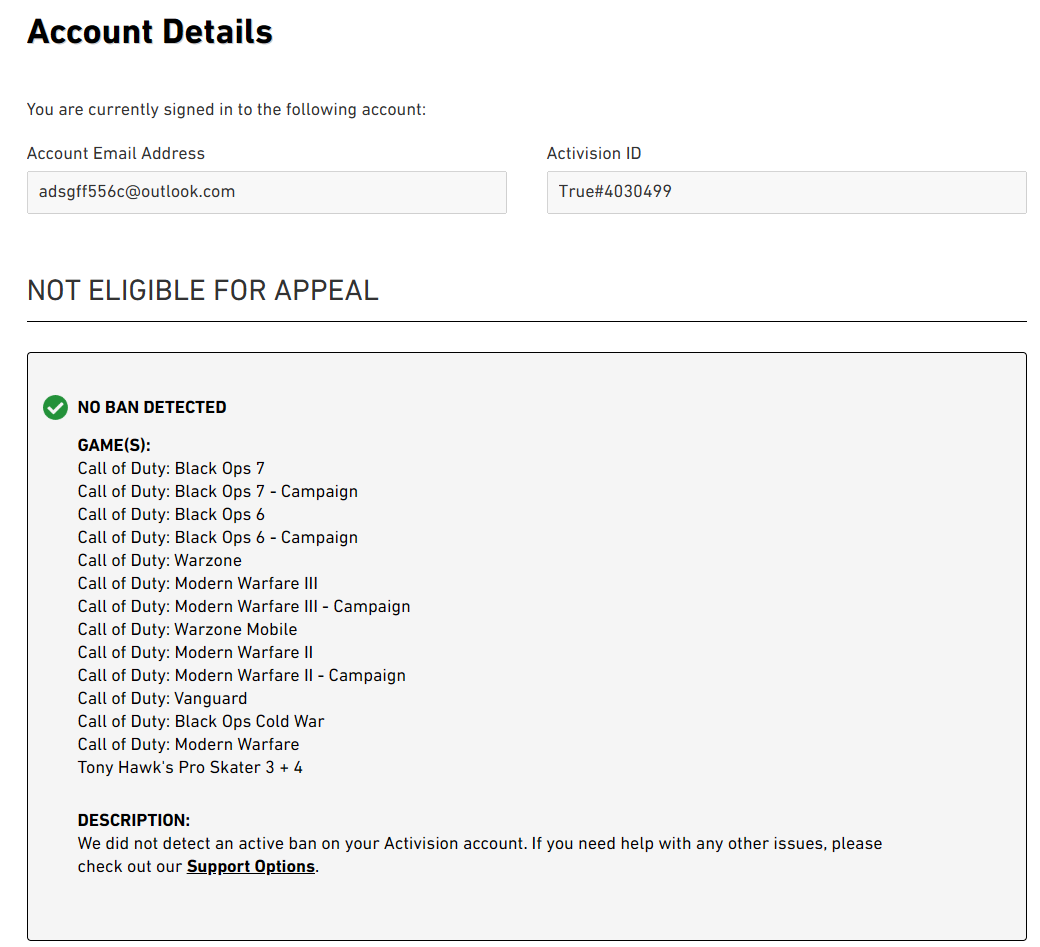Click the green checkmark status icon
Image resolution: width=1040 pixels, height=947 pixels.
55,407
